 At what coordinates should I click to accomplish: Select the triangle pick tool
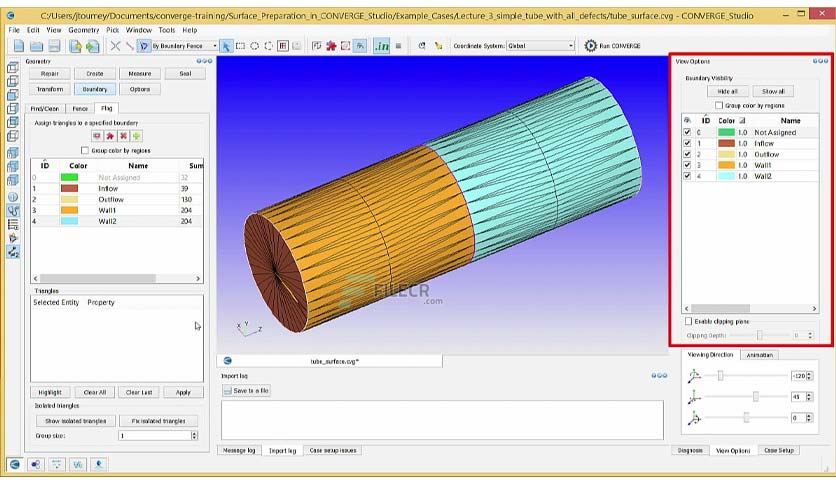pyautogui.click(x=143, y=46)
